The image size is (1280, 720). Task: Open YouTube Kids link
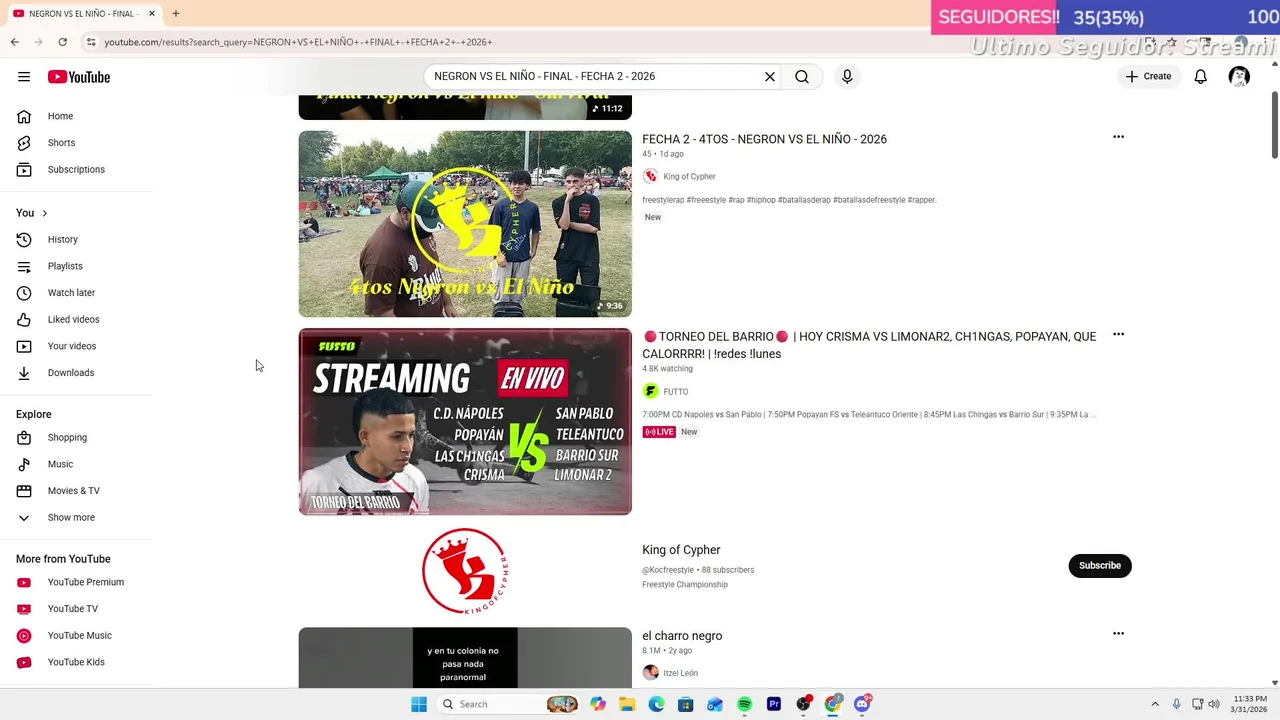click(x=76, y=662)
